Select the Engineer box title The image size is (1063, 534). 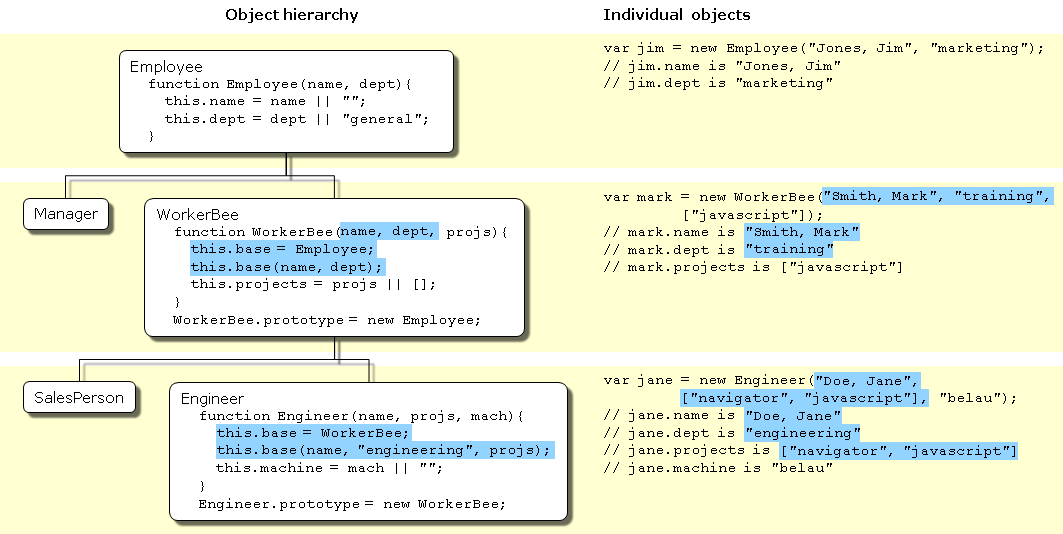pyautogui.click(x=212, y=399)
